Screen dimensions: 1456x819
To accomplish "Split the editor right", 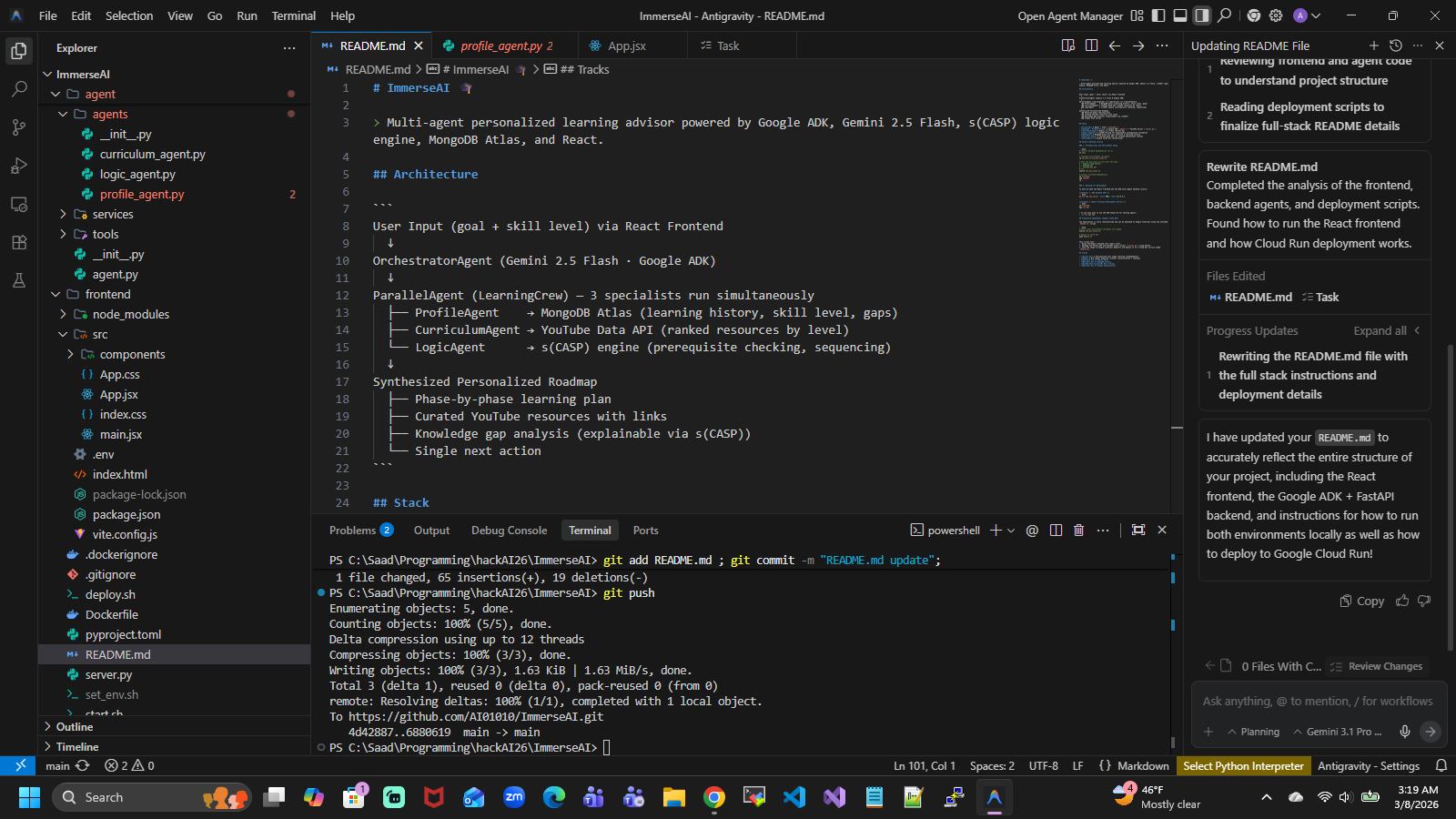I will pos(1091,45).
